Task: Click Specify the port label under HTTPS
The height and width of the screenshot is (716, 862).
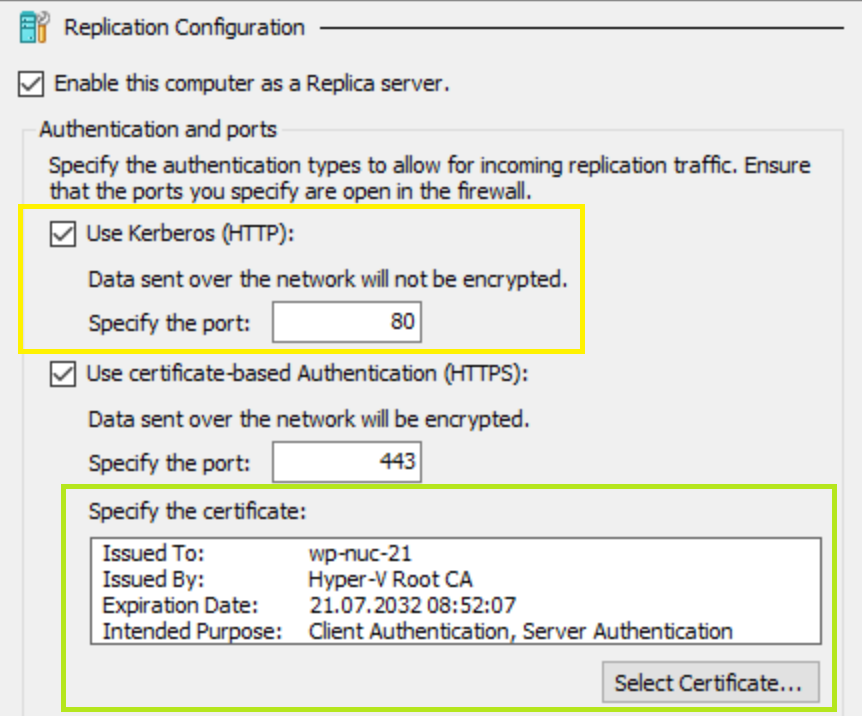Action: click(169, 464)
